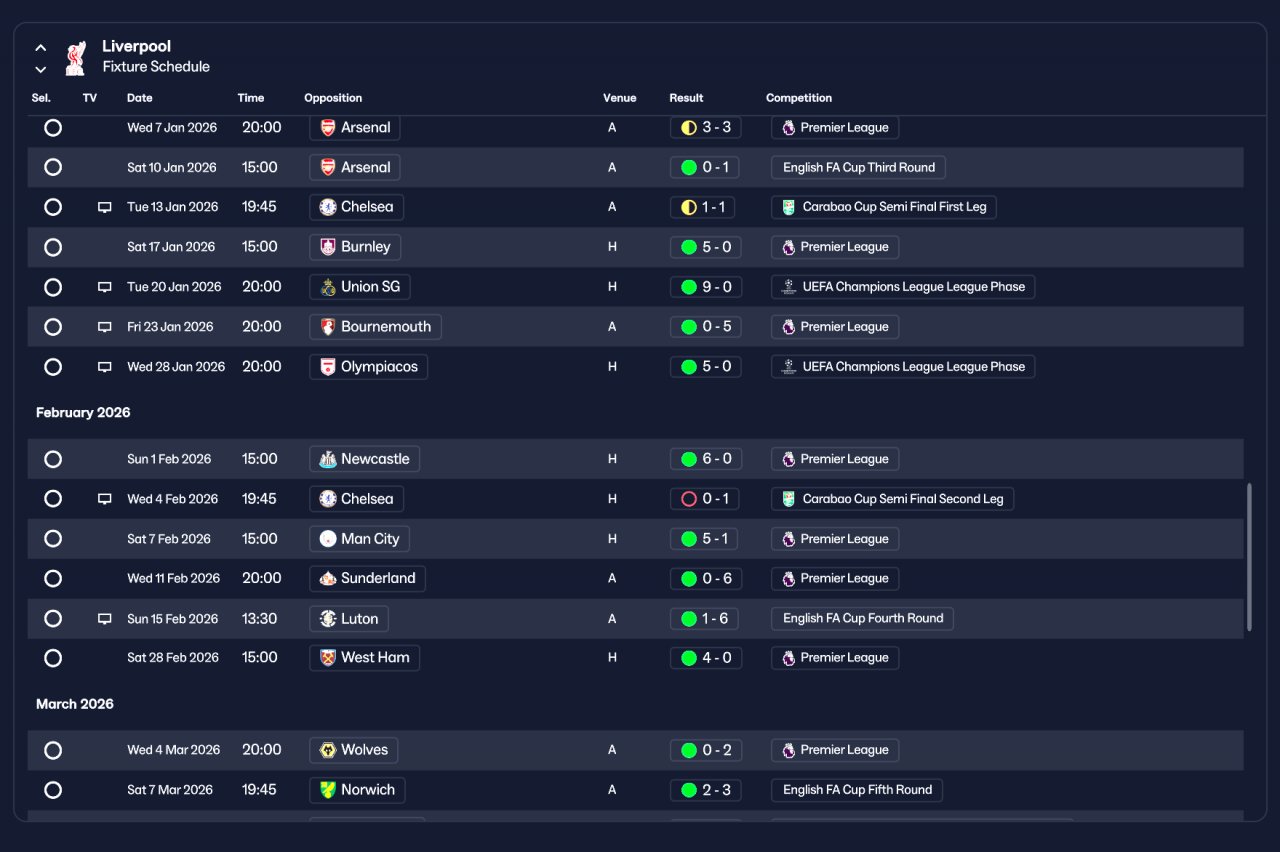
Task: Open English FA Cup Fifth Round competition
Action: coord(857,790)
